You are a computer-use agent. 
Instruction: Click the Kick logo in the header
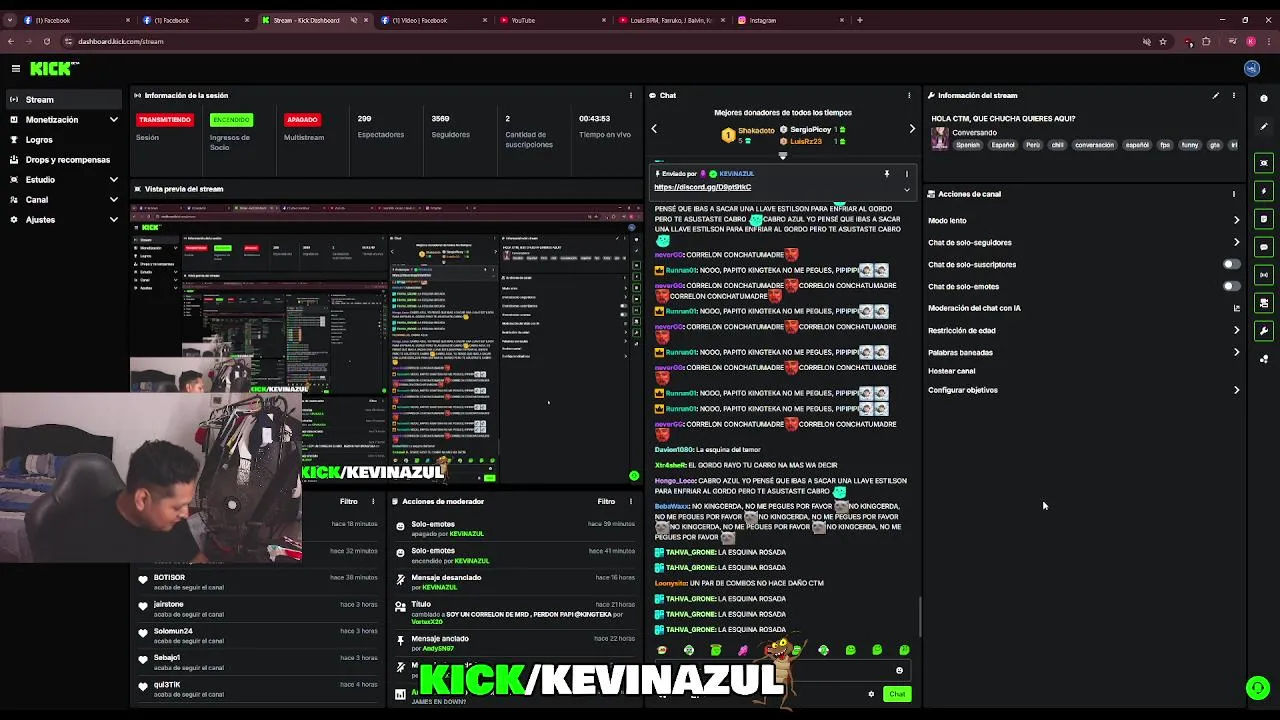pos(54,68)
